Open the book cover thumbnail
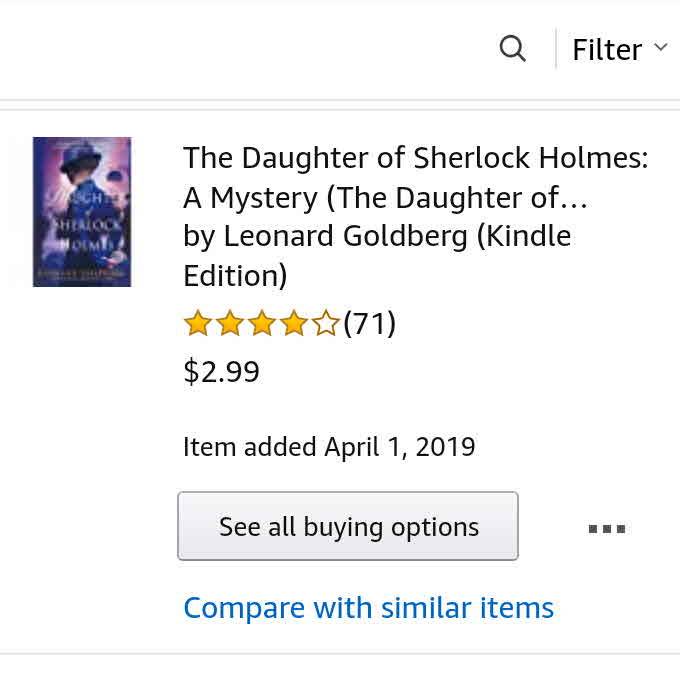680x680 pixels. [x=82, y=212]
